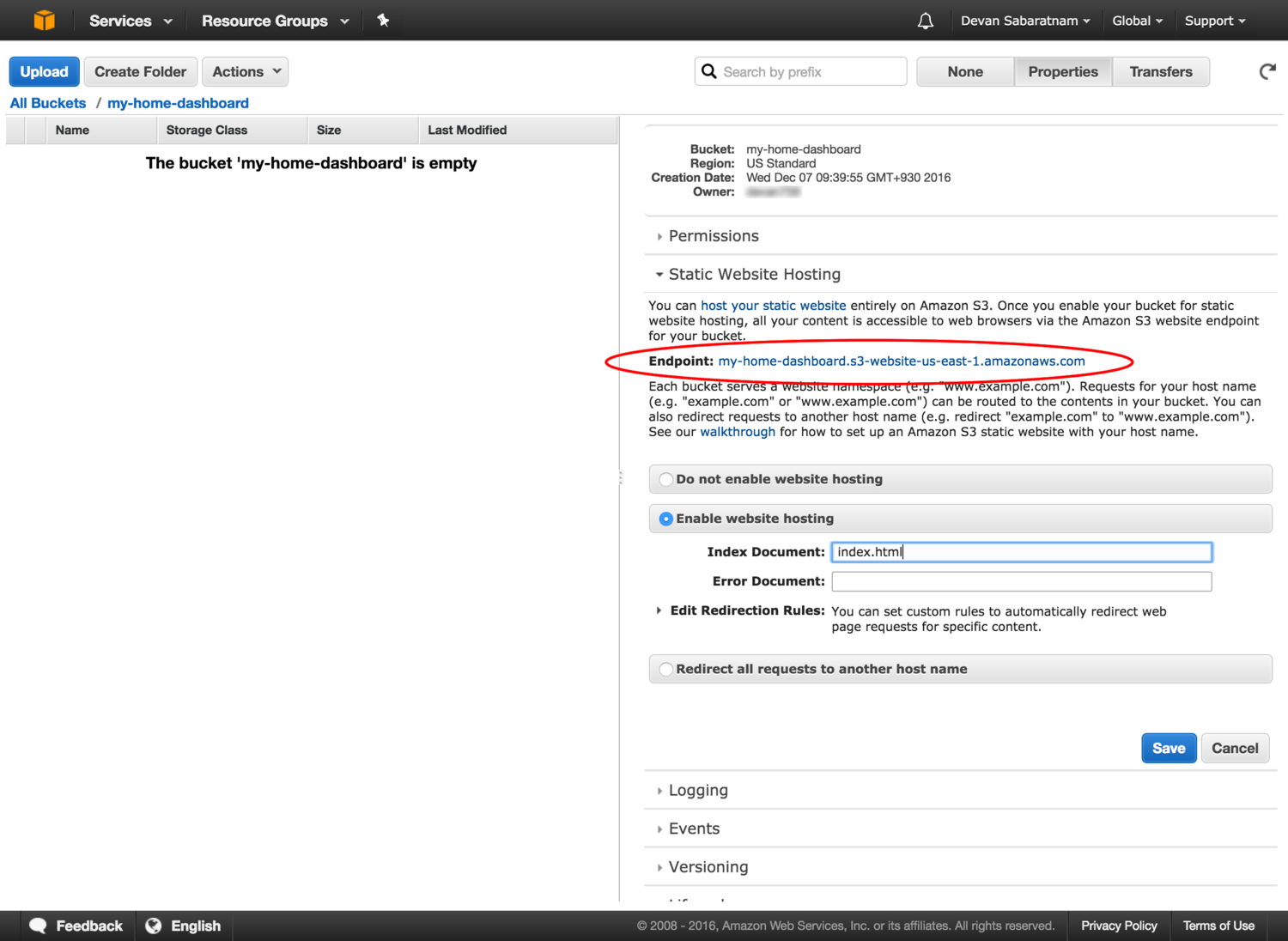
Task: Click the Upload button
Action: (45, 72)
